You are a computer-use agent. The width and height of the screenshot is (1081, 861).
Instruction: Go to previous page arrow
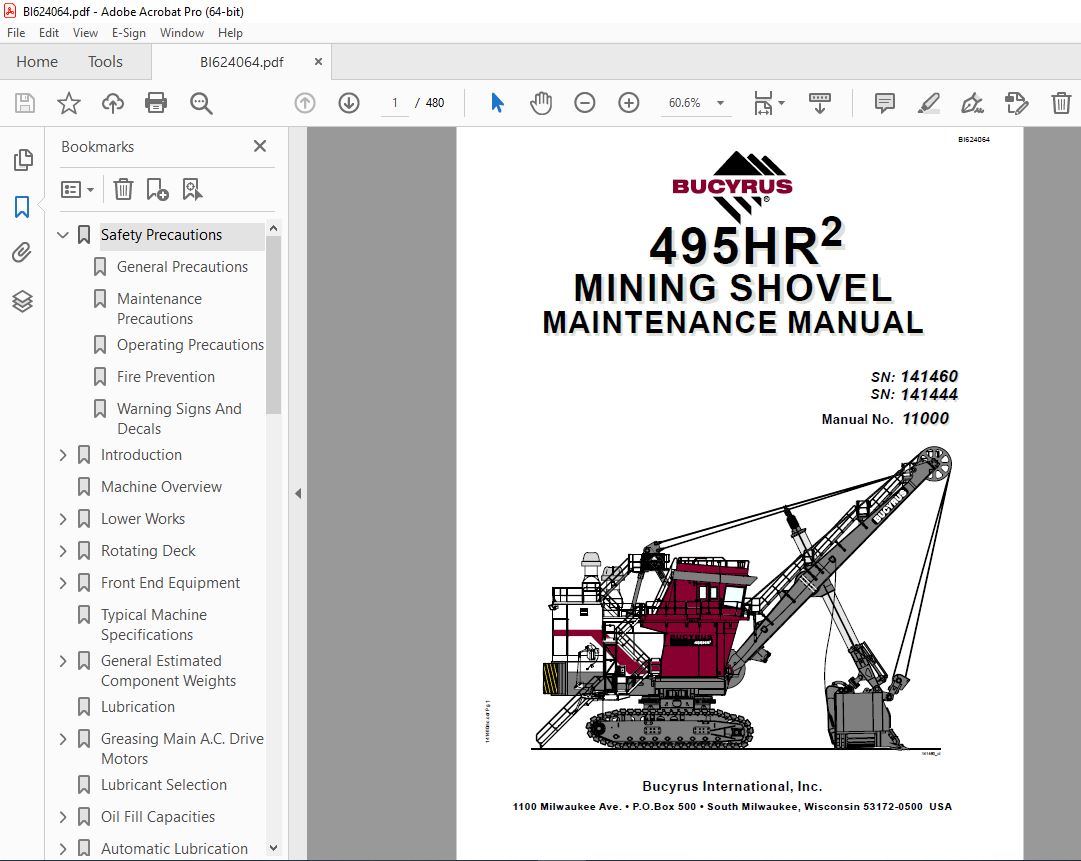tap(305, 103)
